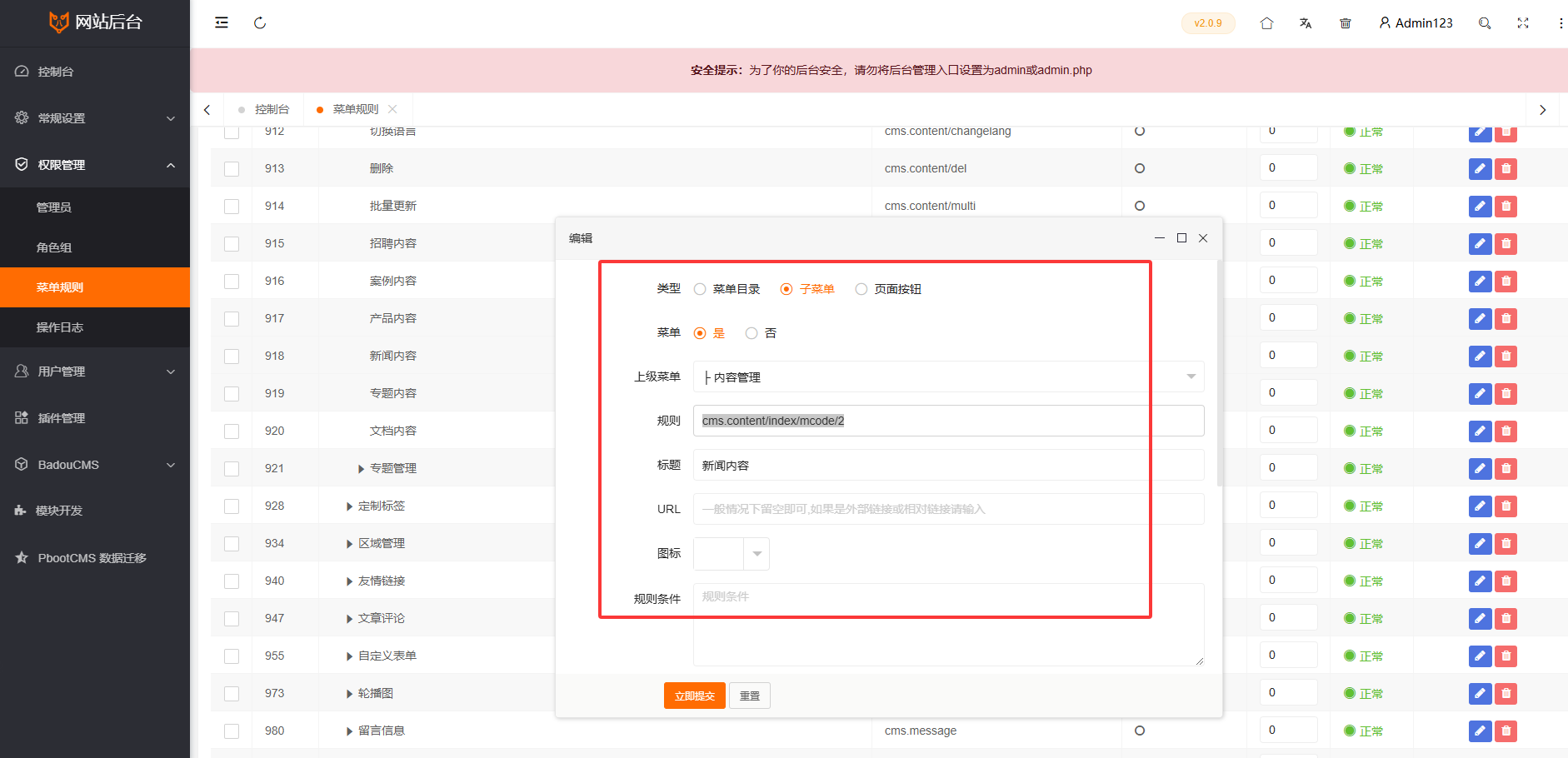The width and height of the screenshot is (1568, 758).
Task: Select the 菜单目录 radio button
Action: coord(700,289)
